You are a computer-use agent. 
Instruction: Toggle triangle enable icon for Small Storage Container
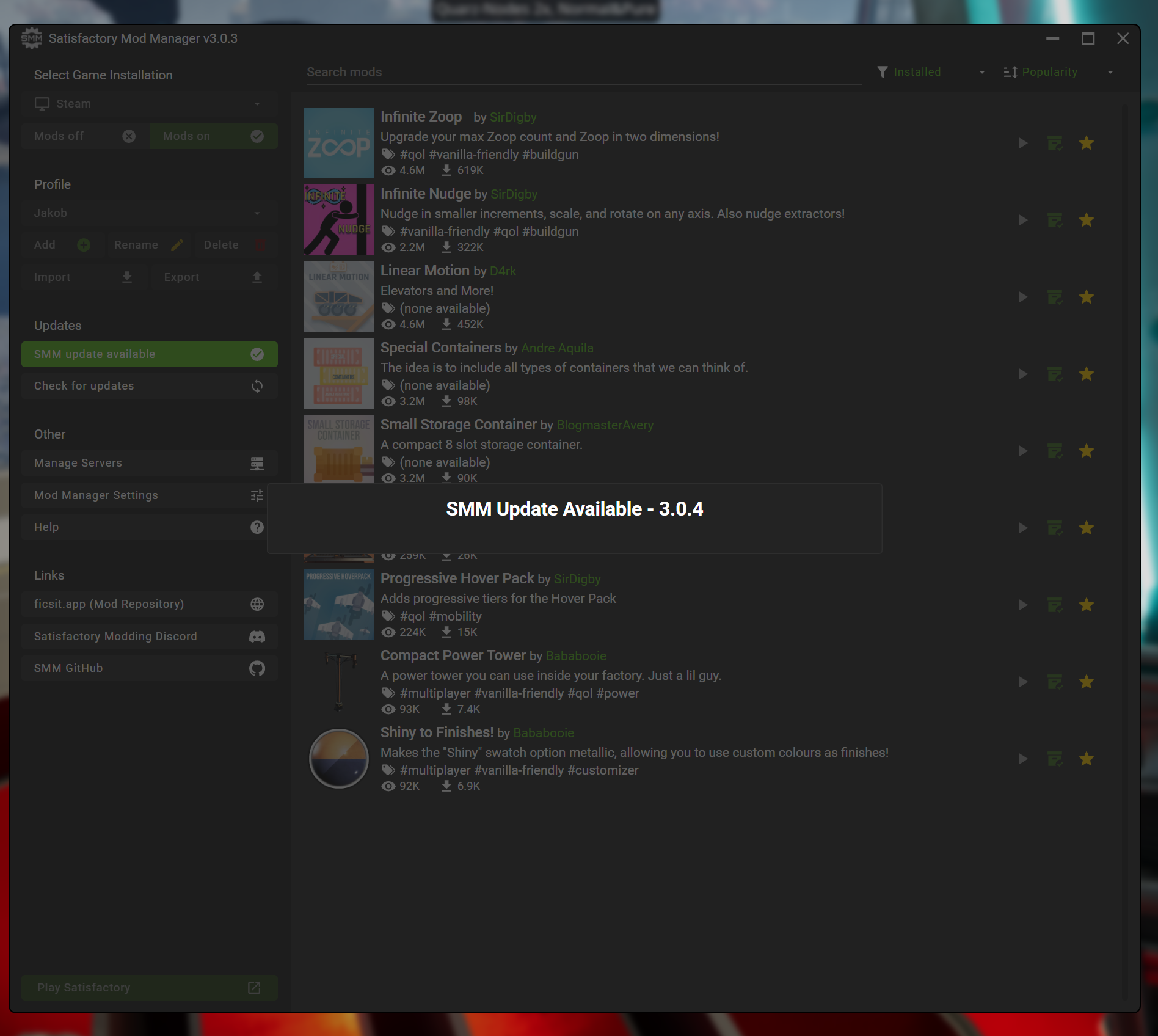point(1023,451)
